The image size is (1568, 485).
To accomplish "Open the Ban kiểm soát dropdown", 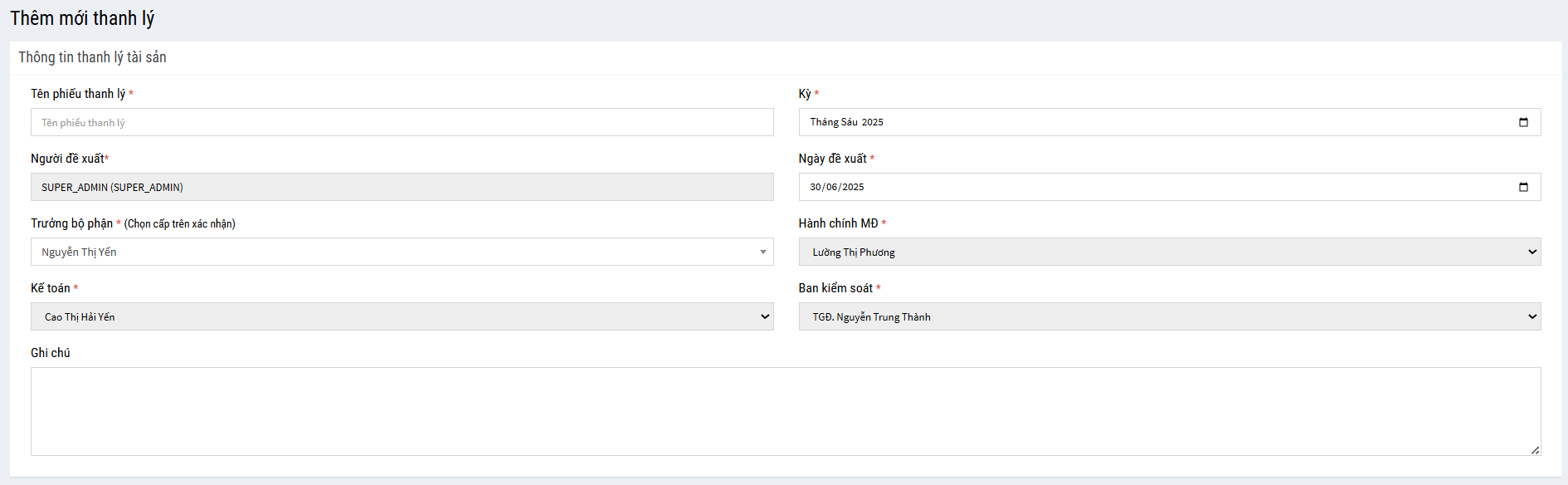I will [1531, 316].
